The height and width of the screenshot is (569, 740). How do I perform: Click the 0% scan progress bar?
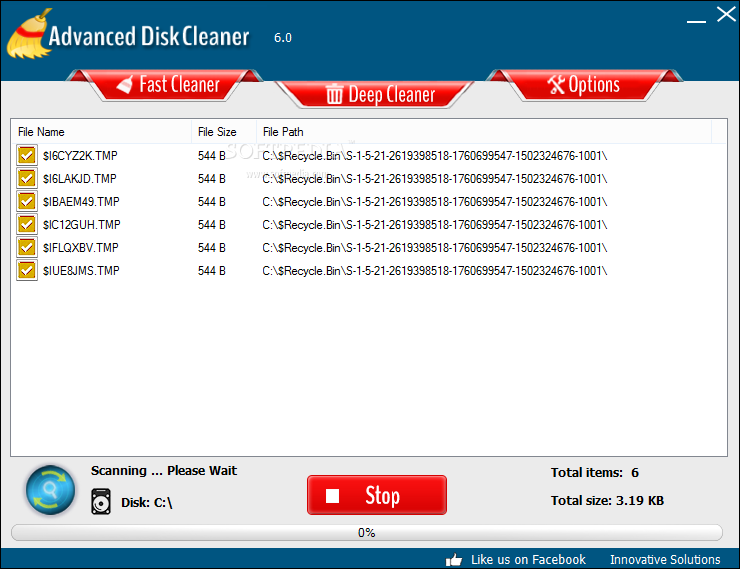(x=367, y=533)
